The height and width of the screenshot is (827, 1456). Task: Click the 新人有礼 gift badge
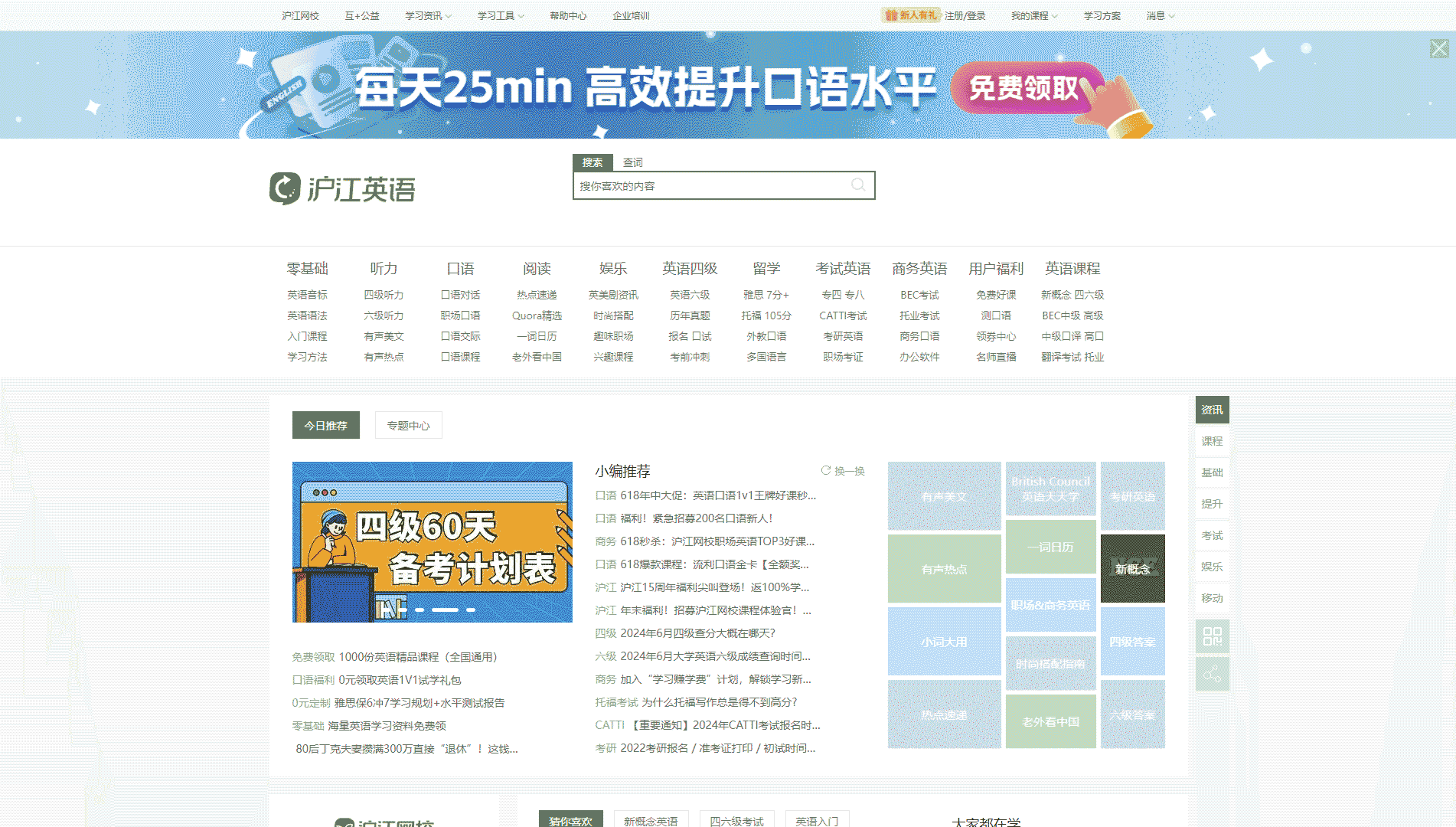(x=911, y=15)
